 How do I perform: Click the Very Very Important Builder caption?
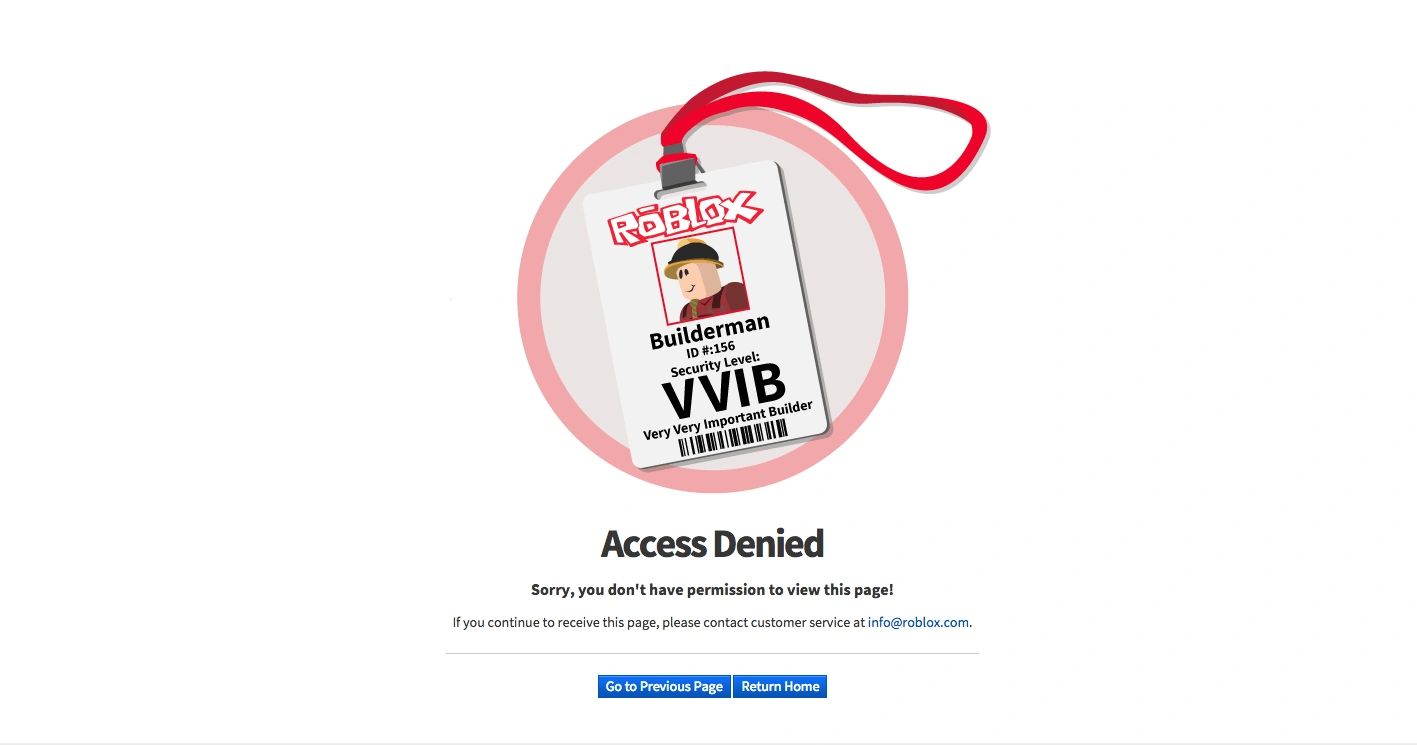728,420
